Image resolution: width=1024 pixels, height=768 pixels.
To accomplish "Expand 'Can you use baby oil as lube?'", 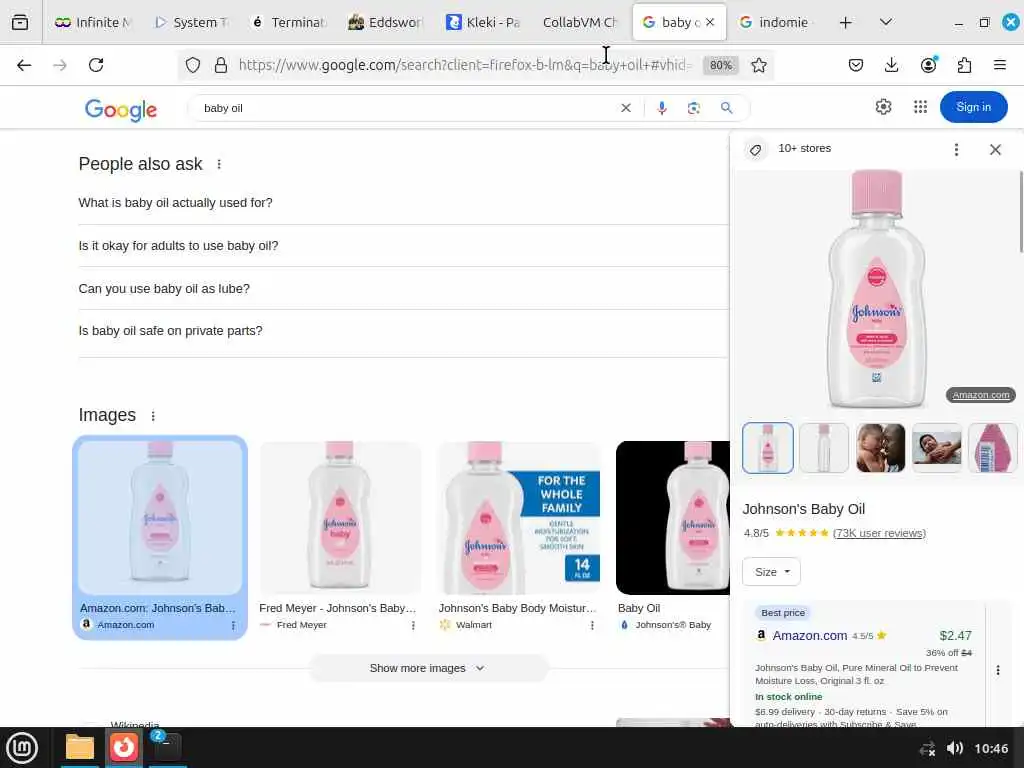I will [x=403, y=289].
